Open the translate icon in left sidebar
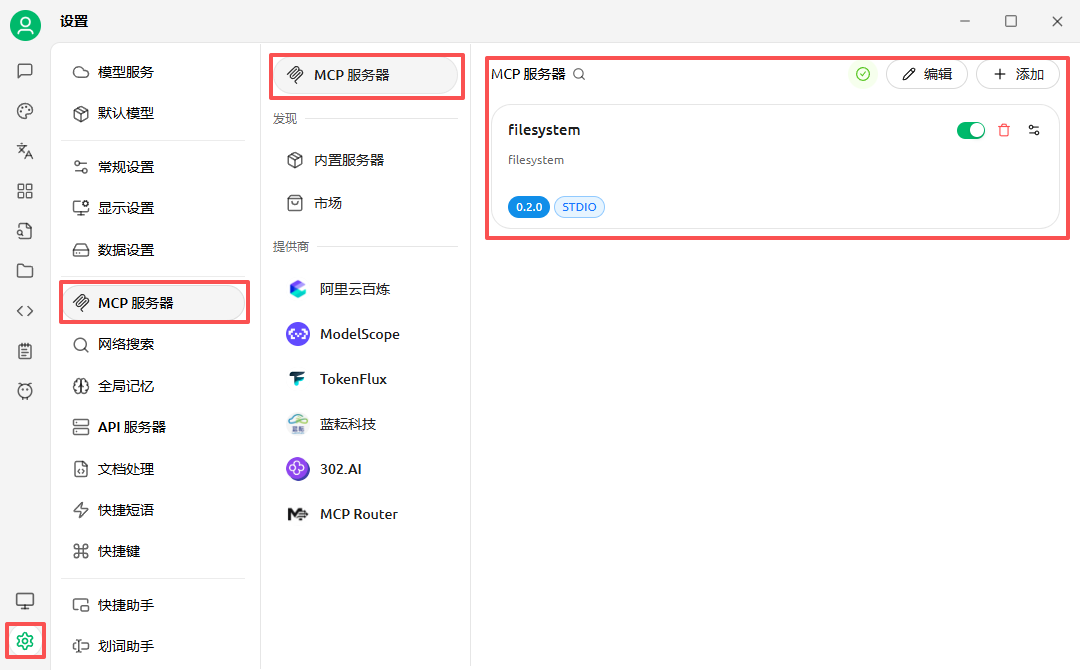The width and height of the screenshot is (1080, 670). point(25,151)
